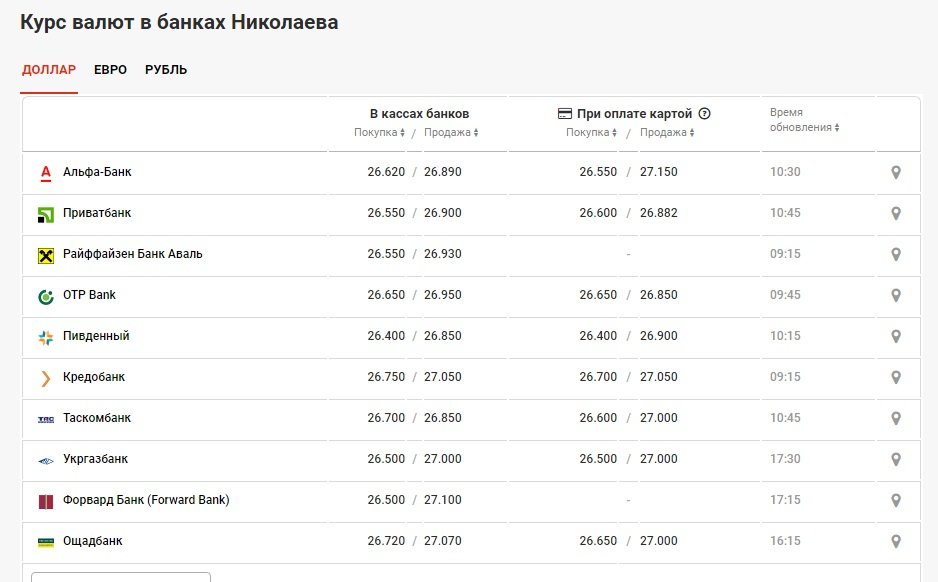This screenshot has height=582, width=938.
Task: Click the Альфа-Банк name link
Action: 97,172
